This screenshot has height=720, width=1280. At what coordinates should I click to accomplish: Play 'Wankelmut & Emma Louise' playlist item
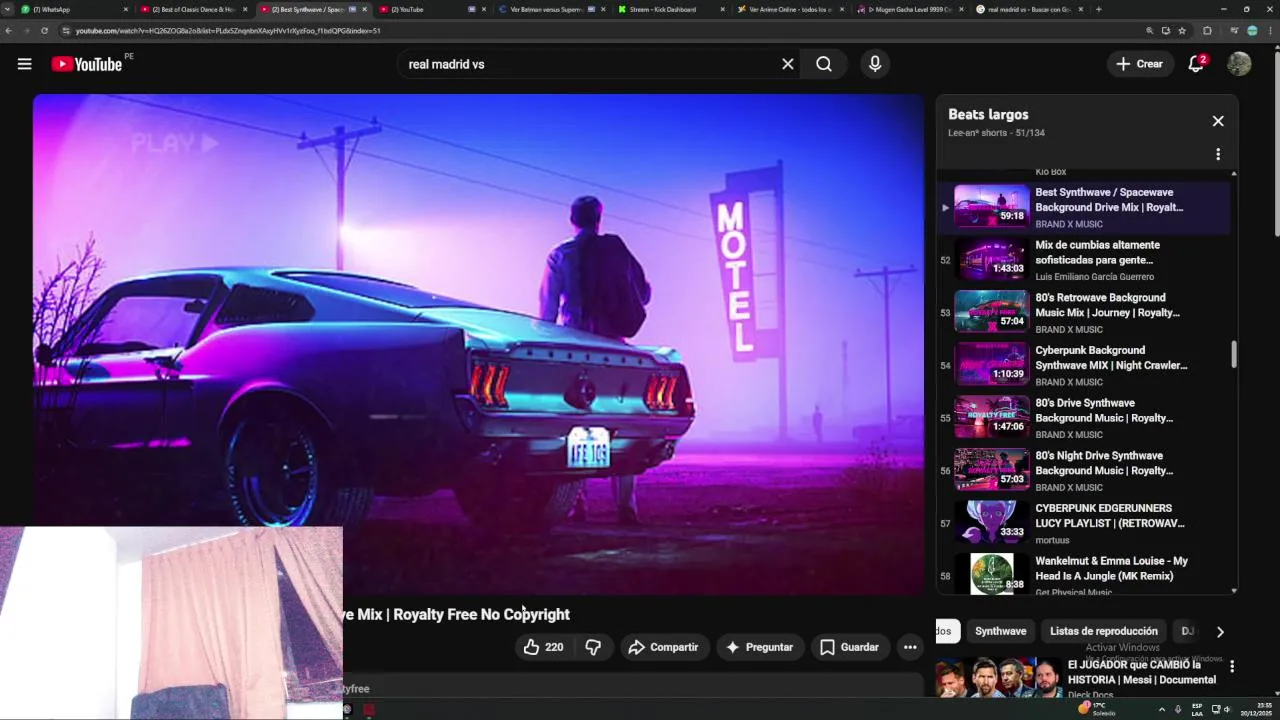(x=1085, y=574)
